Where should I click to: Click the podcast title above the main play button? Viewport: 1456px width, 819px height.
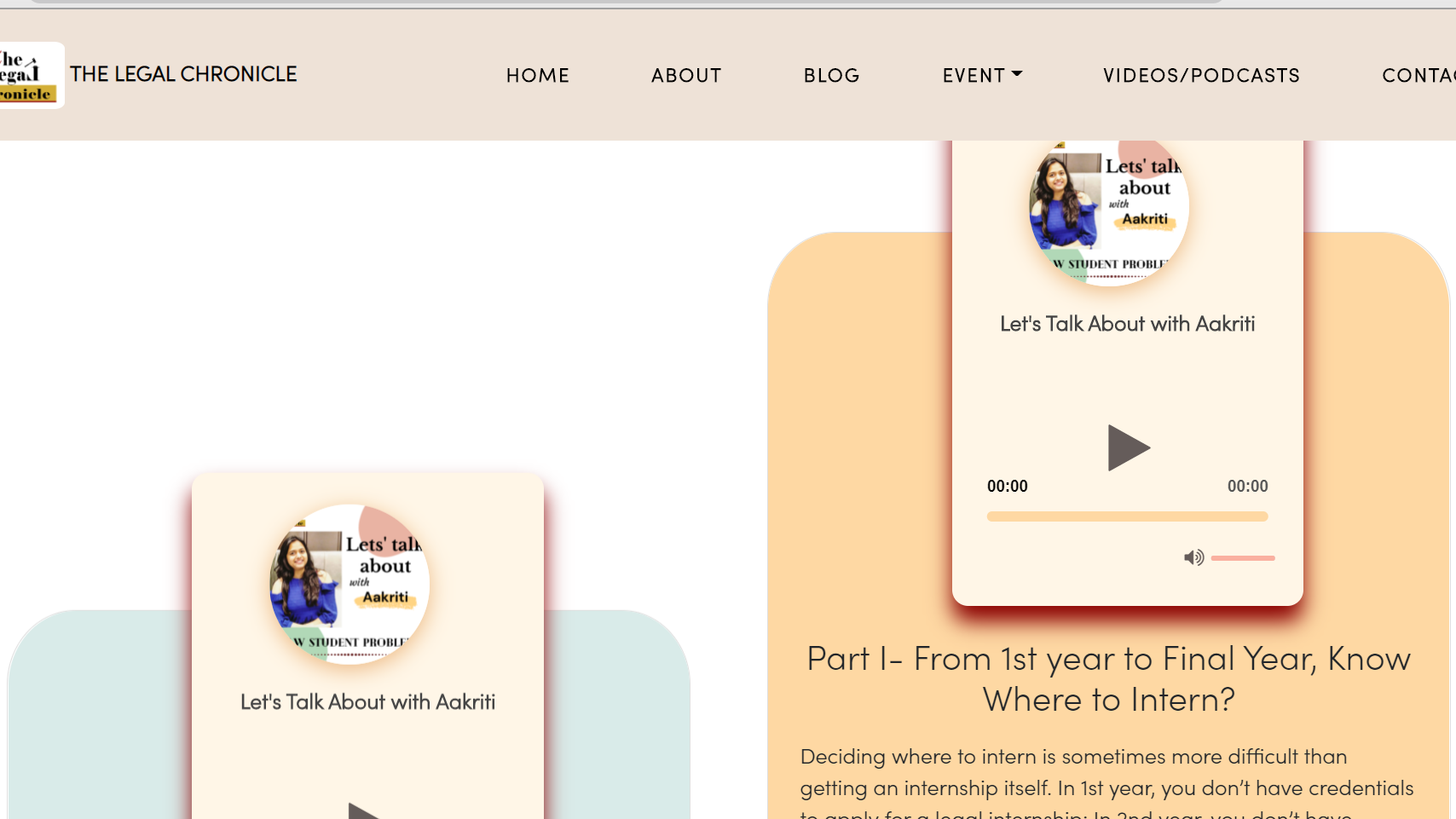[x=1127, y=324]
